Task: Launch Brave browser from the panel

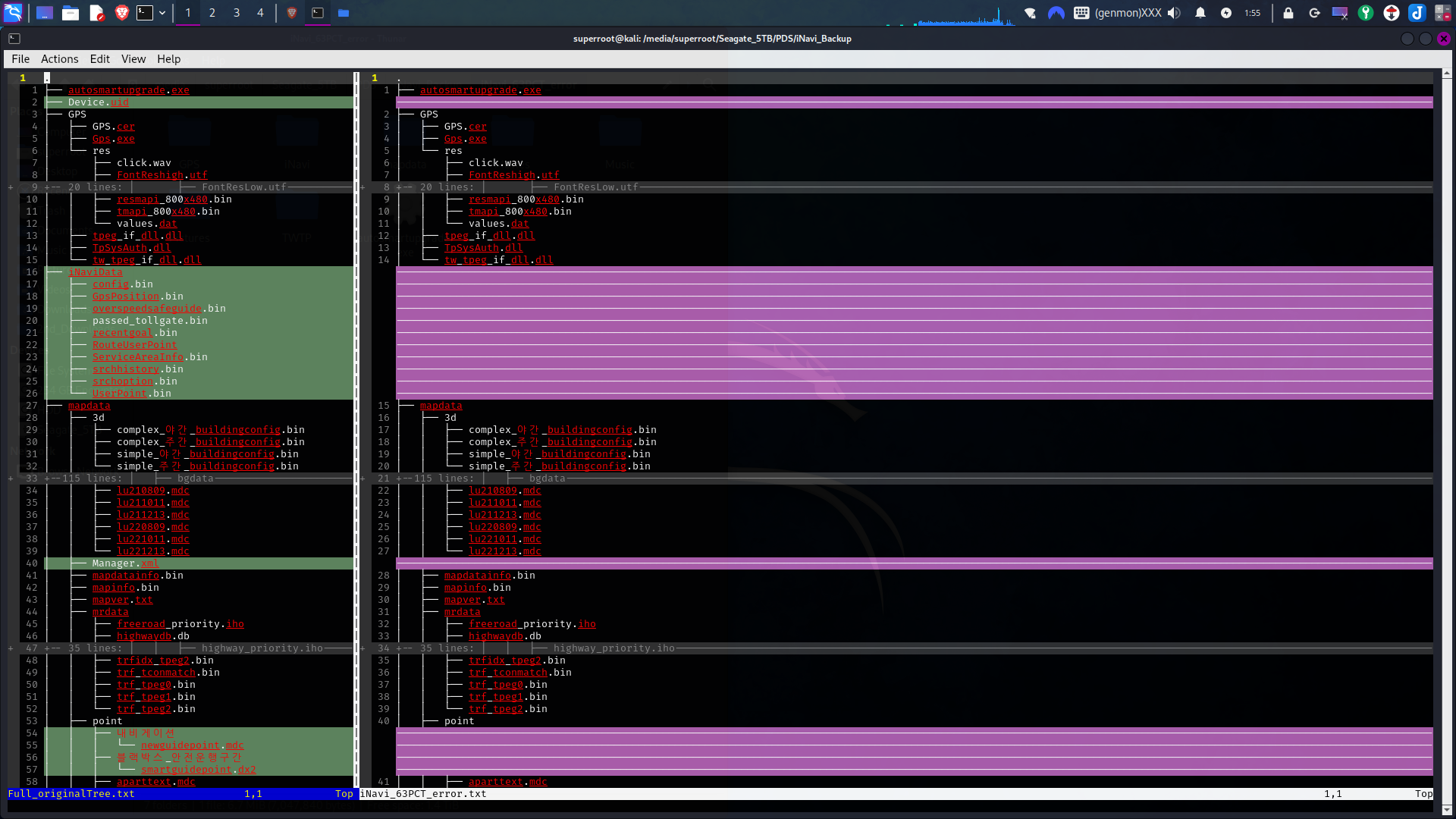Action: [x=121, y=13]
